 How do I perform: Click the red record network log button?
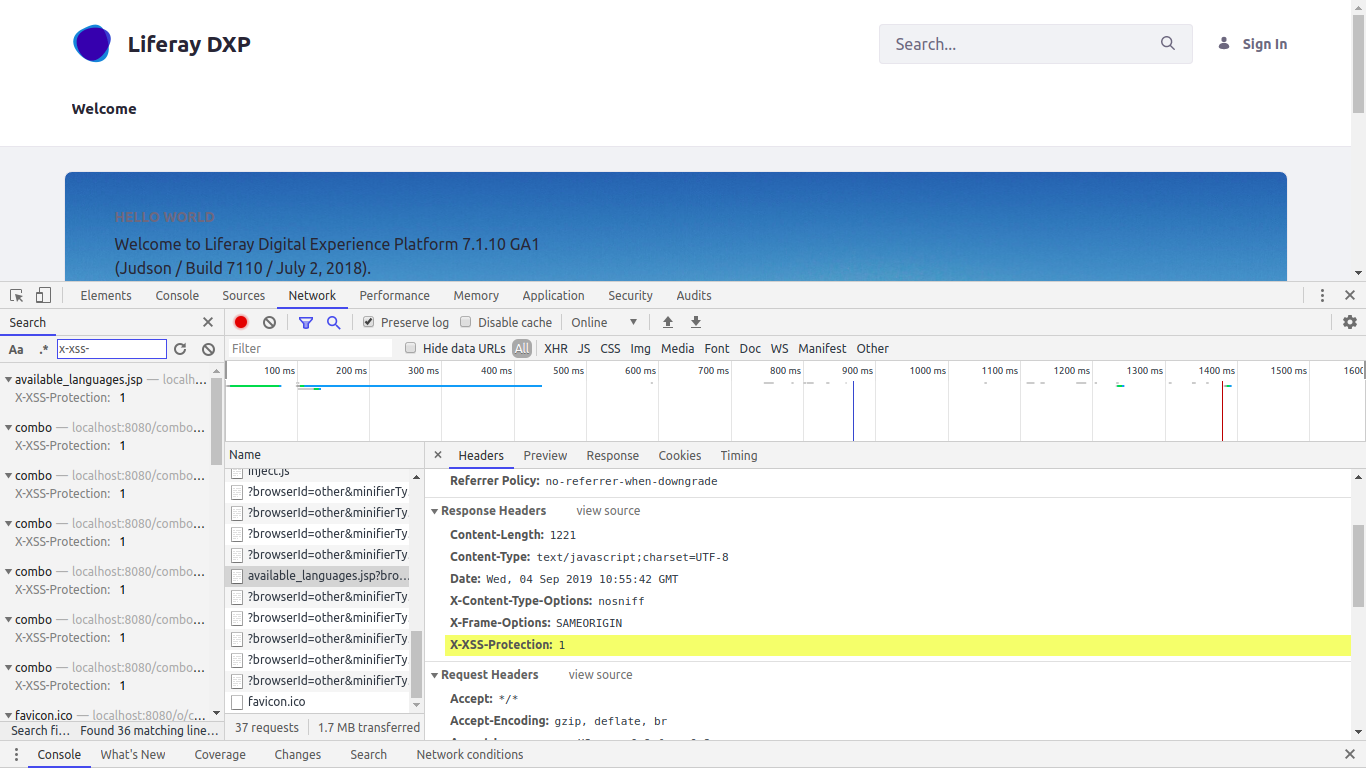point(241,322)
